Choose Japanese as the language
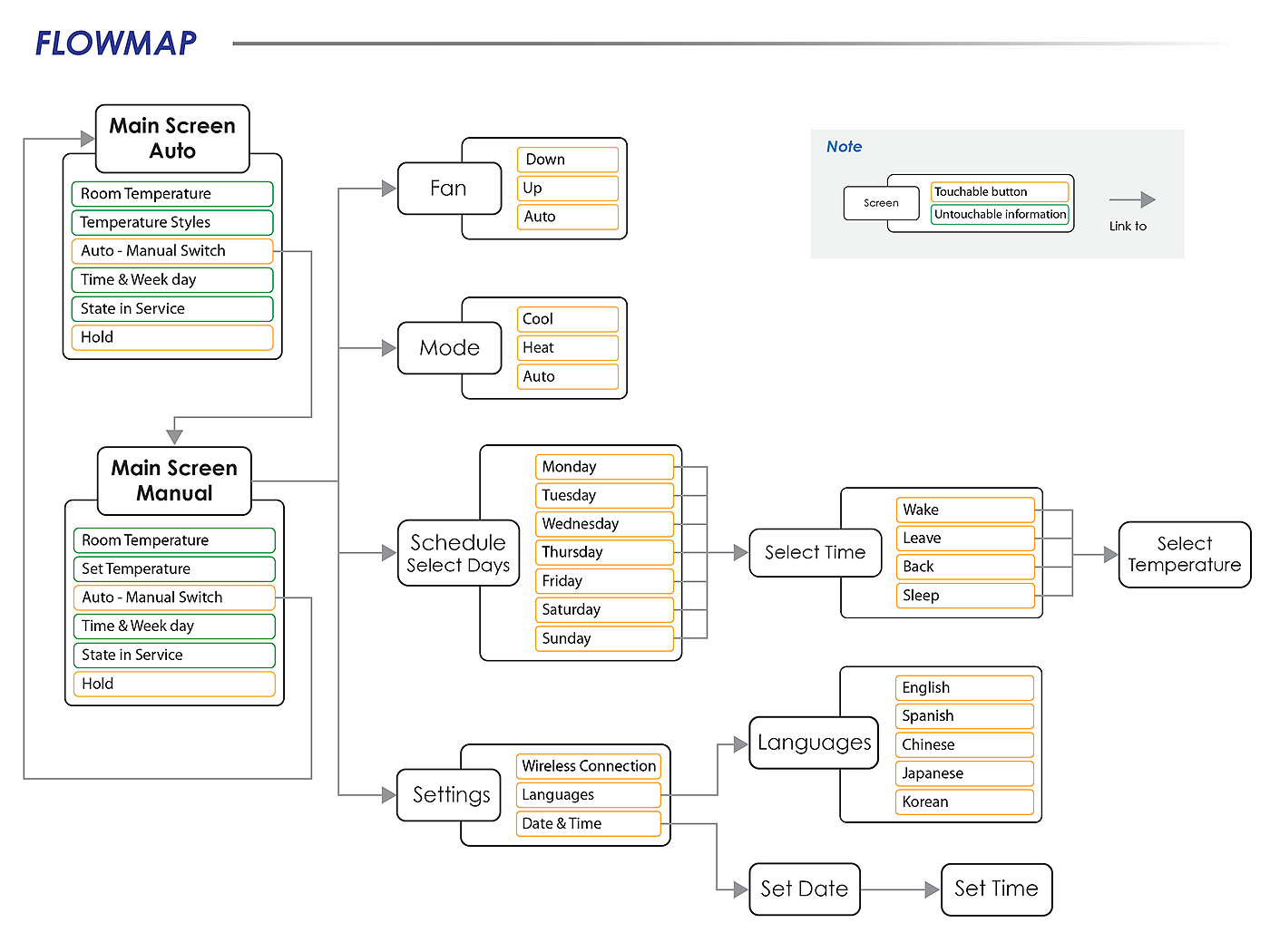This screenshot has width=1270, height=952. coord(965,774)
